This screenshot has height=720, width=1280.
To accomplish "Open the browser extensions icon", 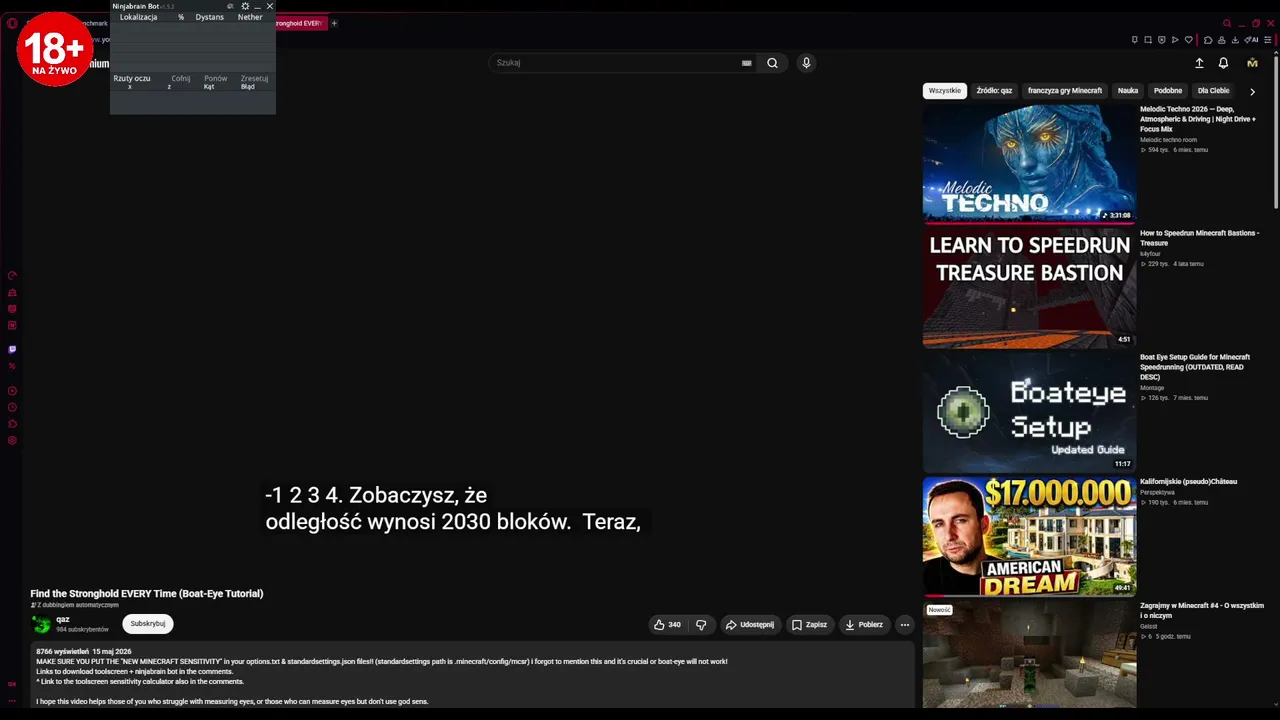I will tap(1208, 40).
